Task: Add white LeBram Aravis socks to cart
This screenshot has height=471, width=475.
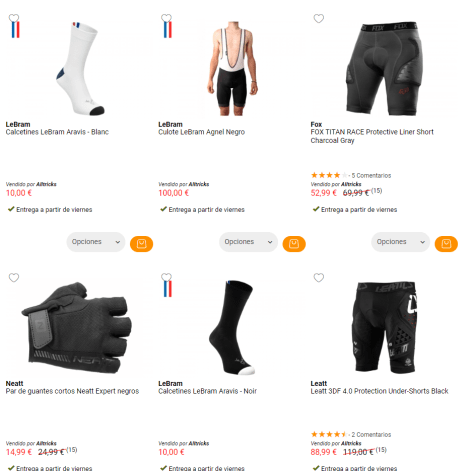Action: pos(141,244)
